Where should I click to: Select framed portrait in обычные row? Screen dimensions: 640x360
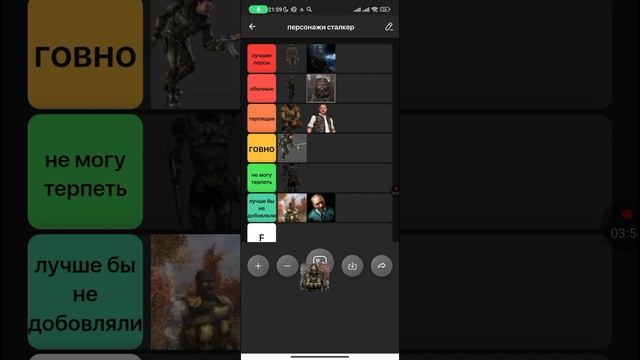(321, 89)
